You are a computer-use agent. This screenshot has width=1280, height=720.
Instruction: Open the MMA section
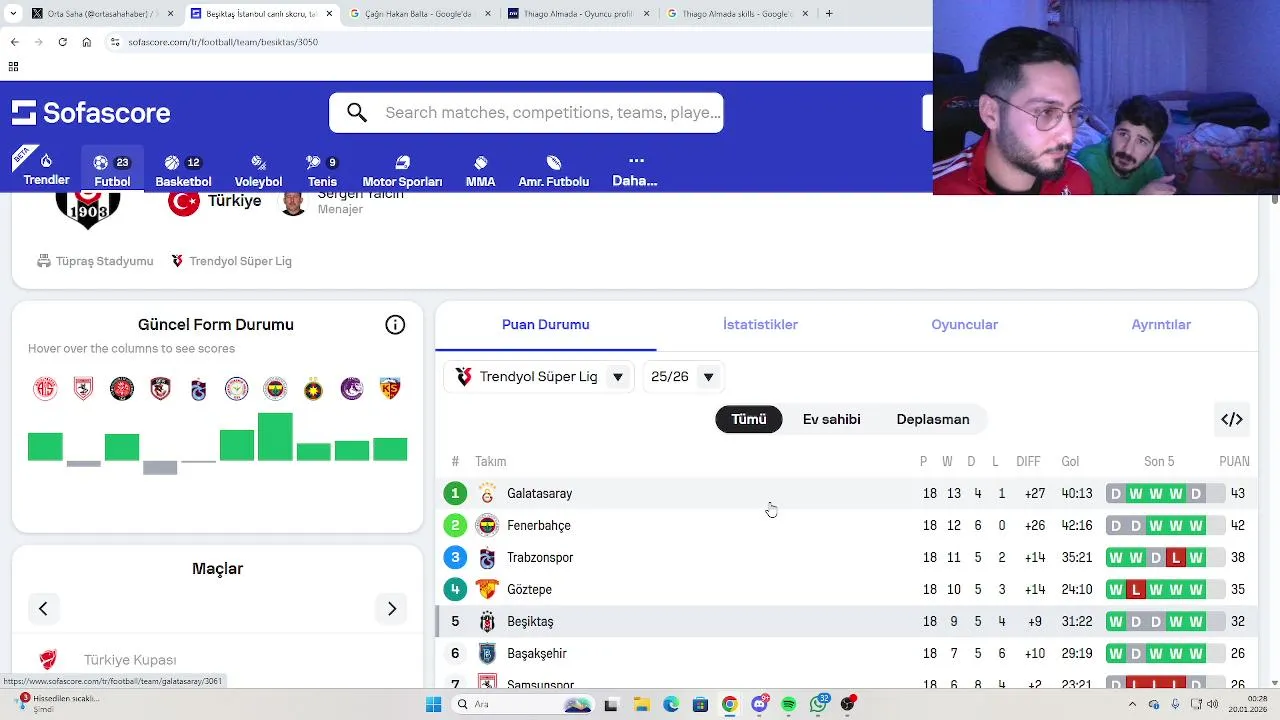[480, 169]
